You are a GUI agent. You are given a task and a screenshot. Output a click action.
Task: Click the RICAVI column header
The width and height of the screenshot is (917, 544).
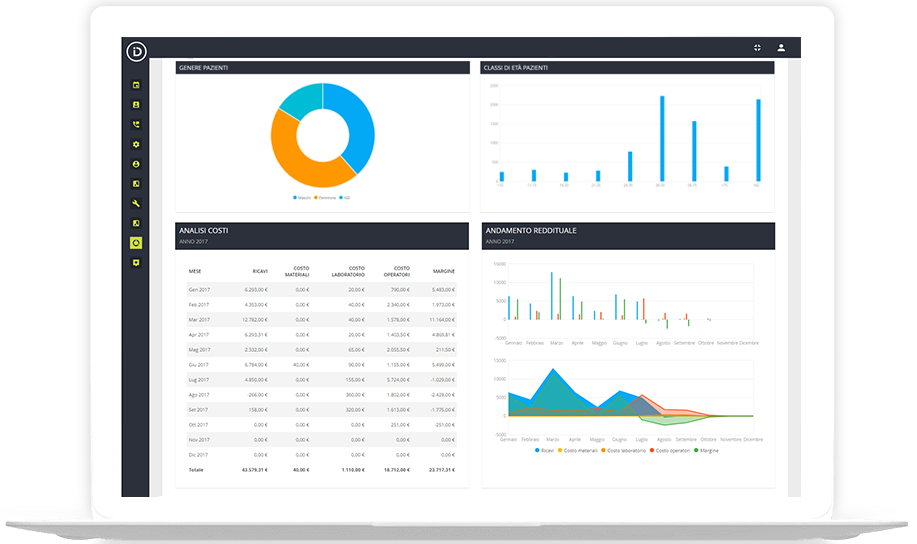coord(258,270)
